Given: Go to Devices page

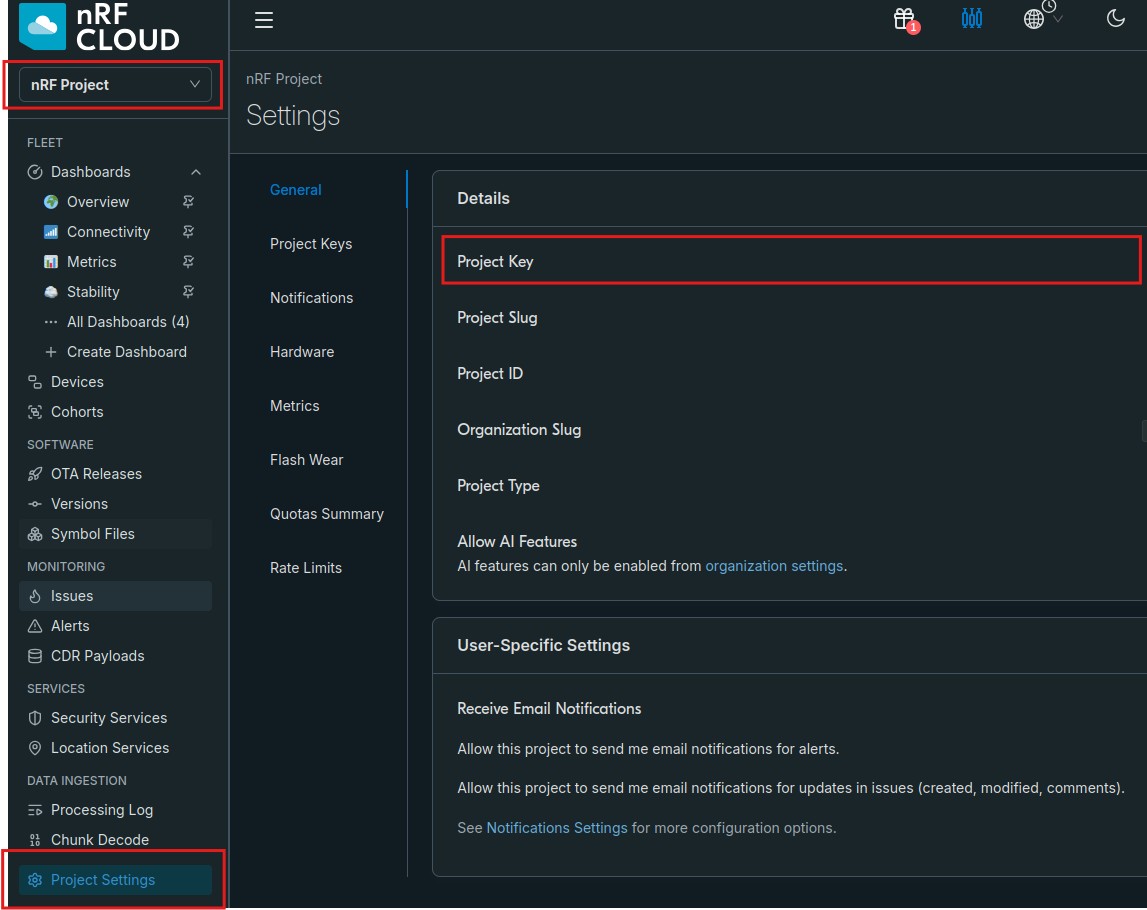Looking at the screenshot, I should pyautogui.click(x=77, y=382).
